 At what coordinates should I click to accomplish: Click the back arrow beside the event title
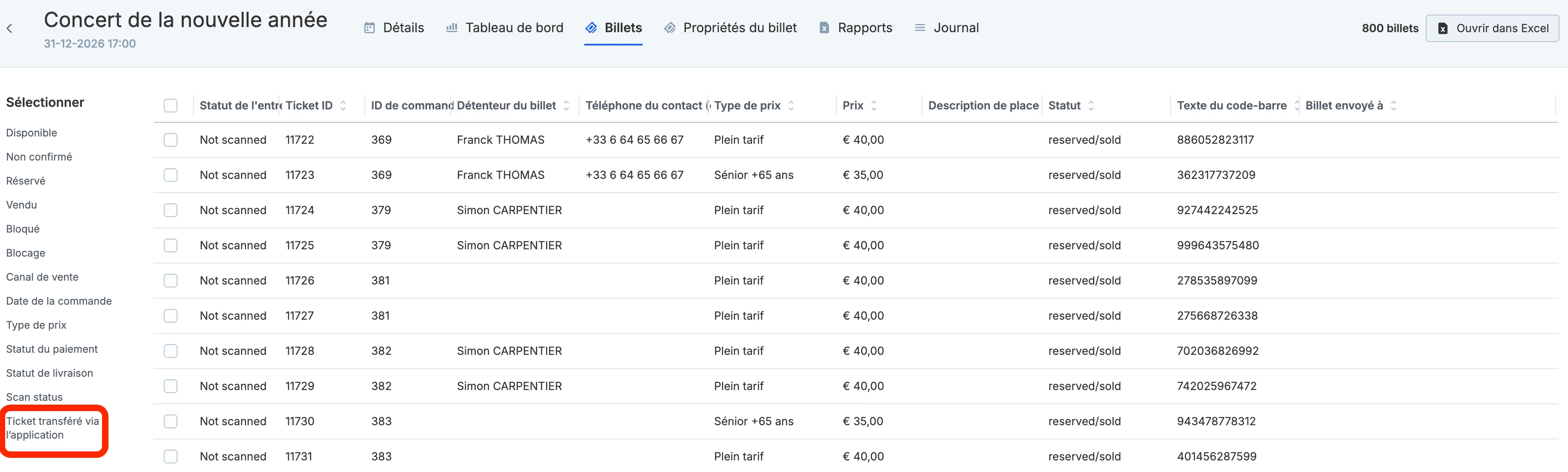tap(9, 28)
